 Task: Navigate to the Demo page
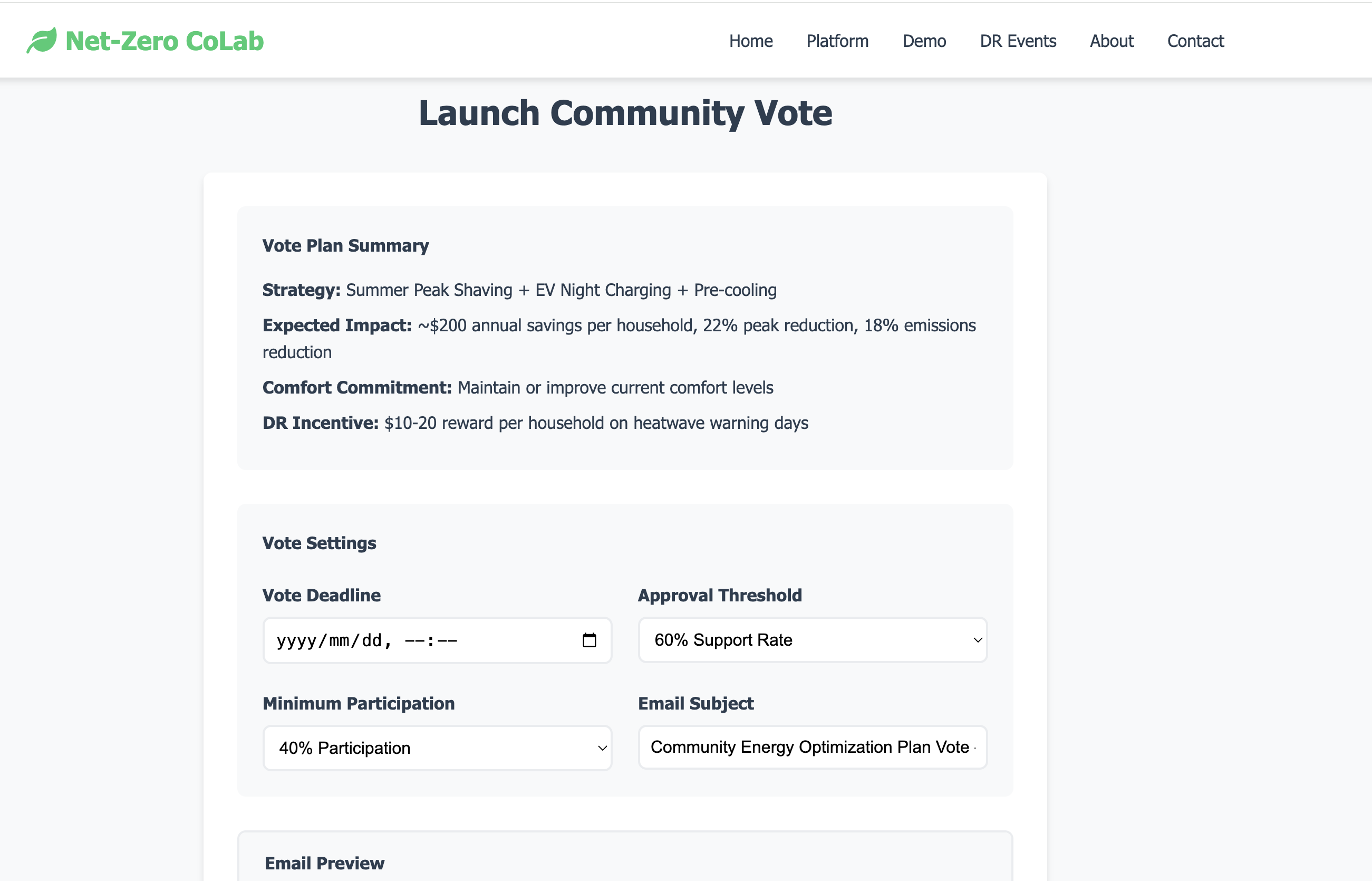[924, 41]
